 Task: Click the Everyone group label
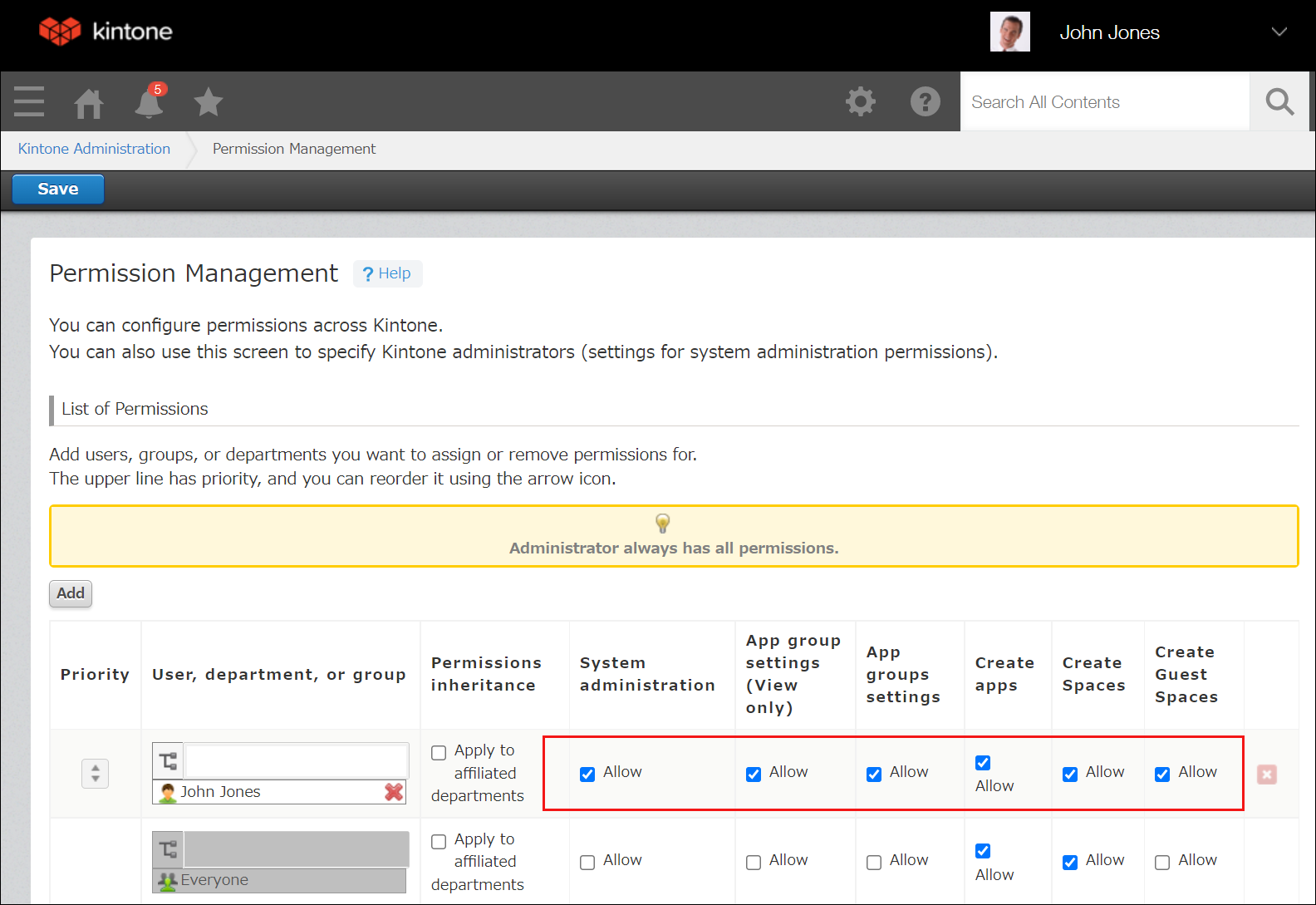click(x=214, y=880)
